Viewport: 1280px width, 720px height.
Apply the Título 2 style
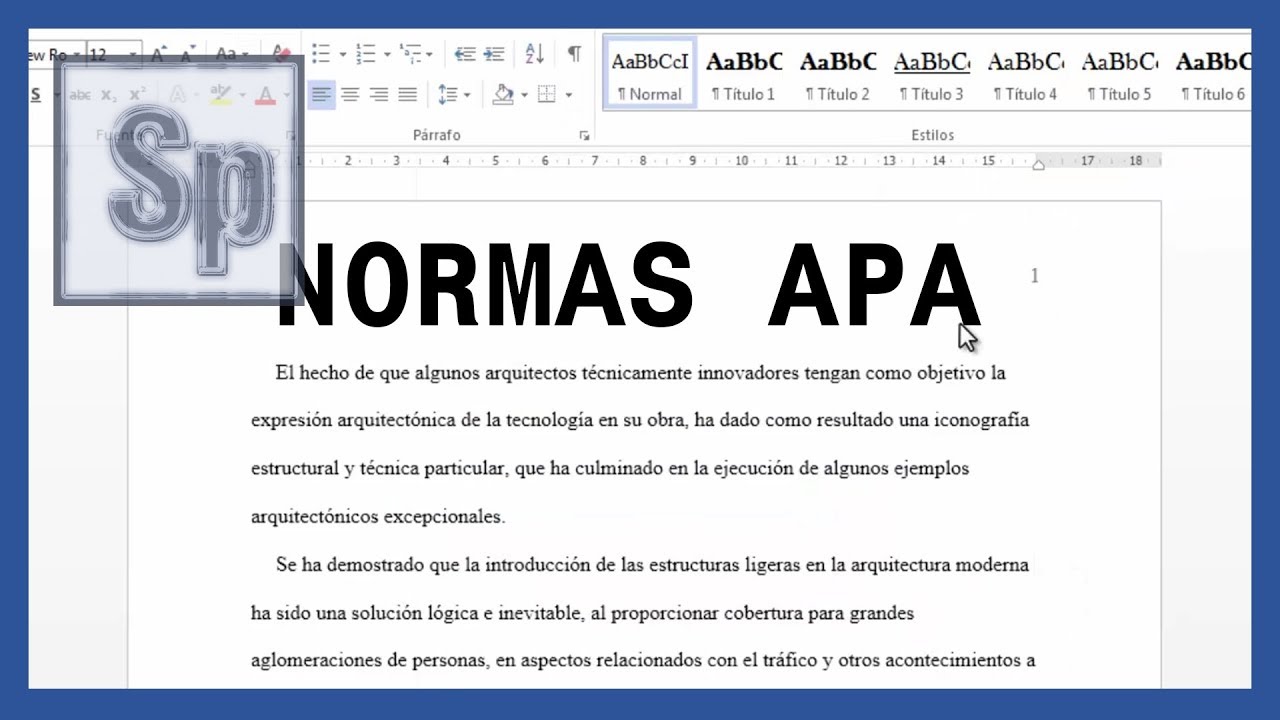tap(838, 76)
